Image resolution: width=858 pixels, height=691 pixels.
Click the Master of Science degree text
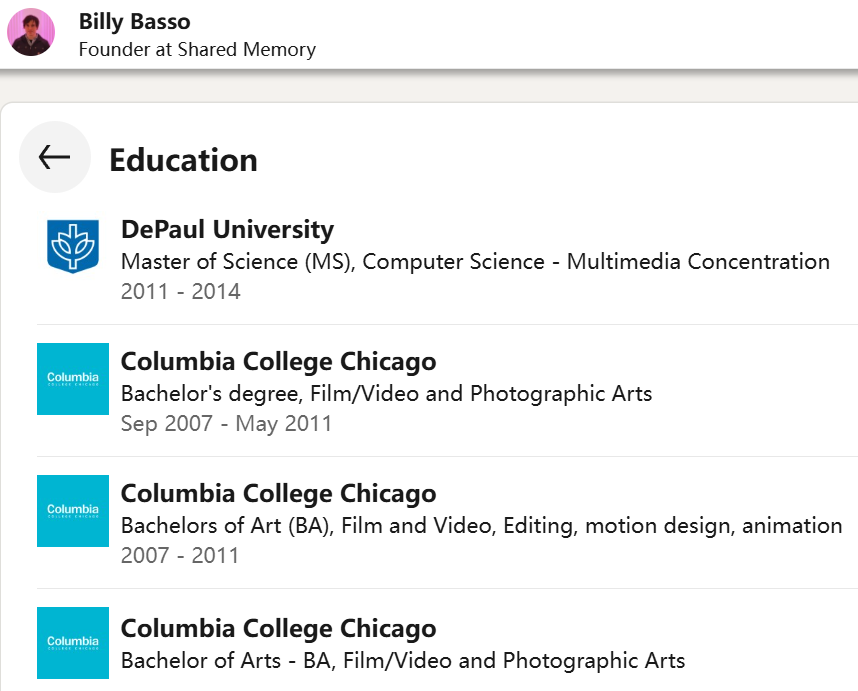click(x=475, y=262)
